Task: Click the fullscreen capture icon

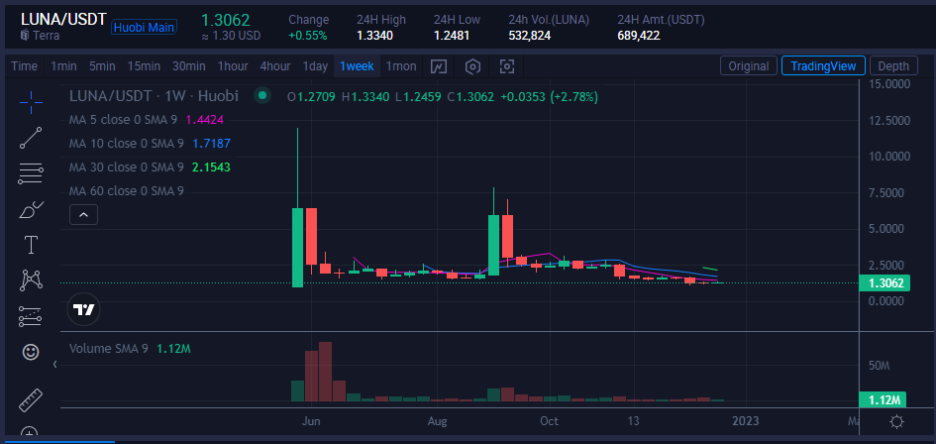Action: click(x=507, y=66)
